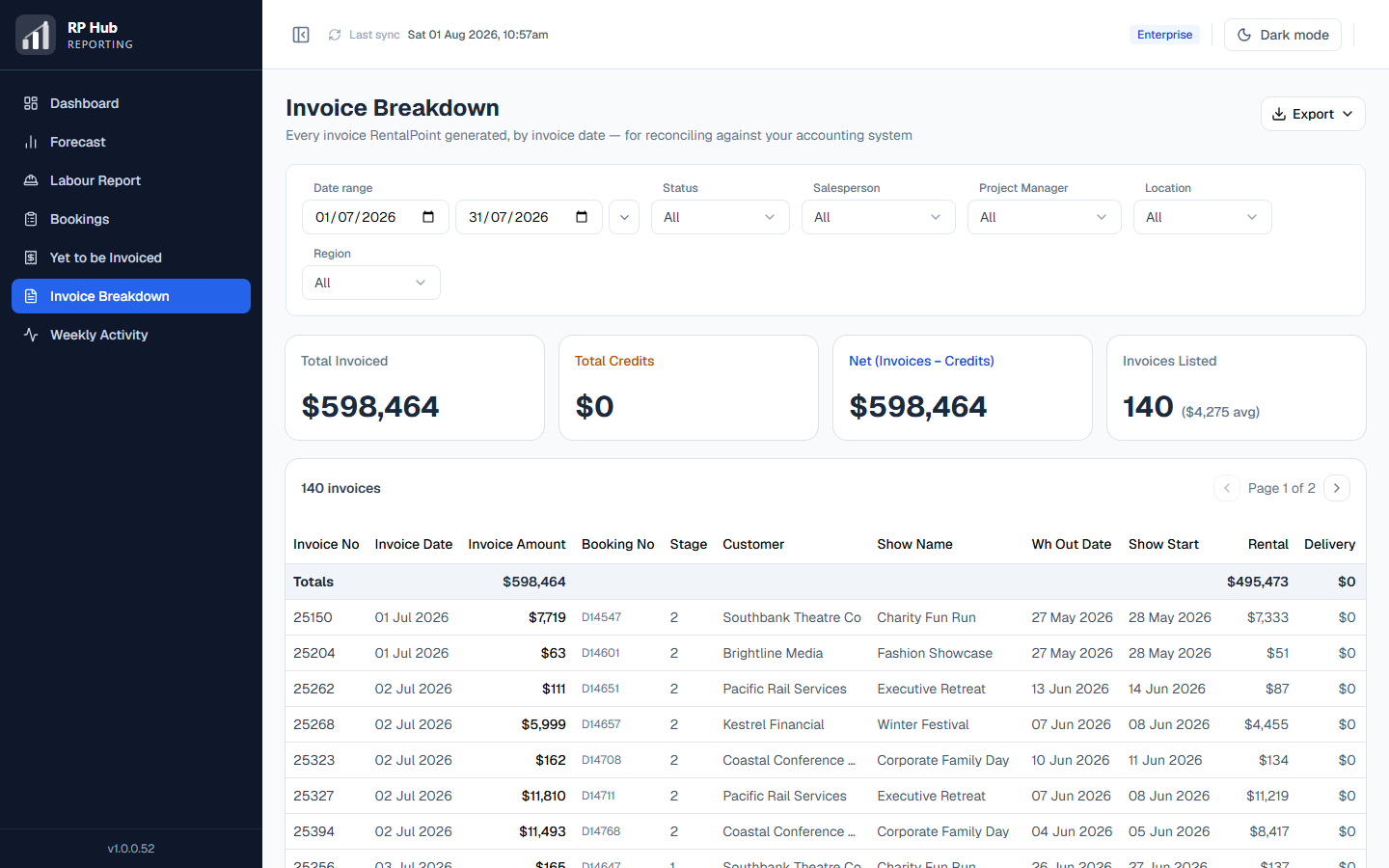The width and height of the screenshot is (1389, 868).
Task: Open the Dashboard page
Action: [131, 103]
